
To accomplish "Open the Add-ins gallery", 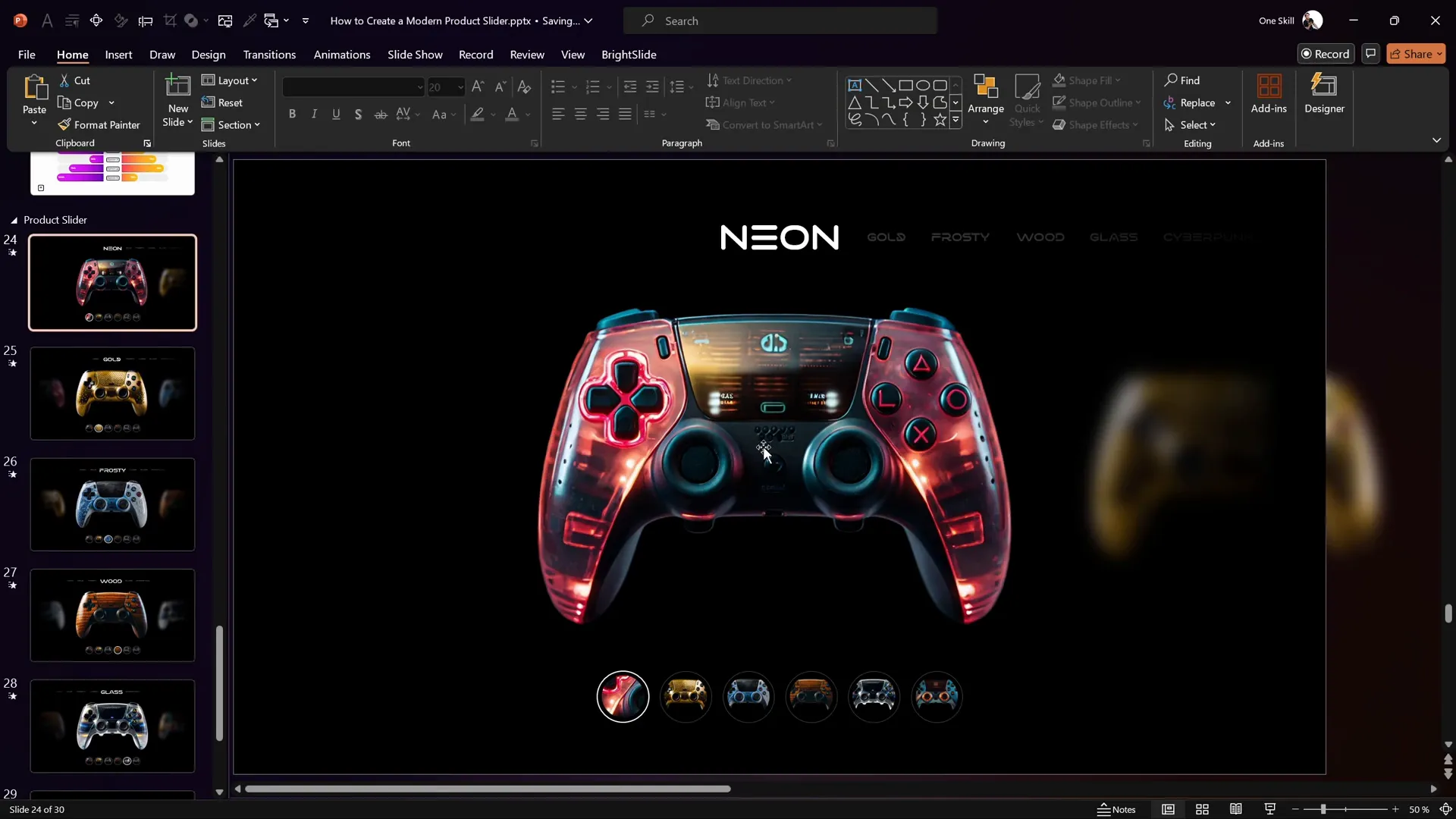I will pyautogui.click(x=1269, y=94).
